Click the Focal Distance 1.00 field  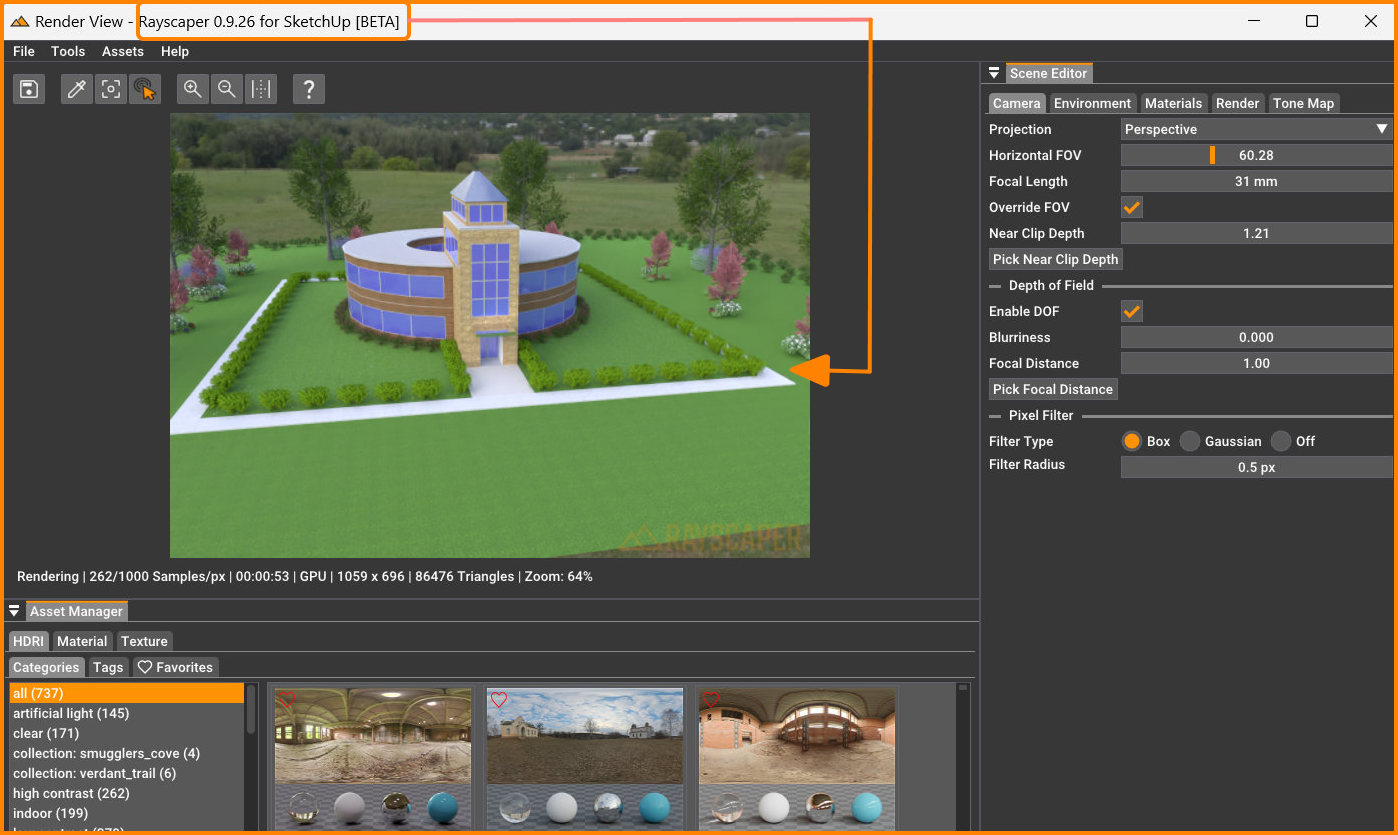1256,363
